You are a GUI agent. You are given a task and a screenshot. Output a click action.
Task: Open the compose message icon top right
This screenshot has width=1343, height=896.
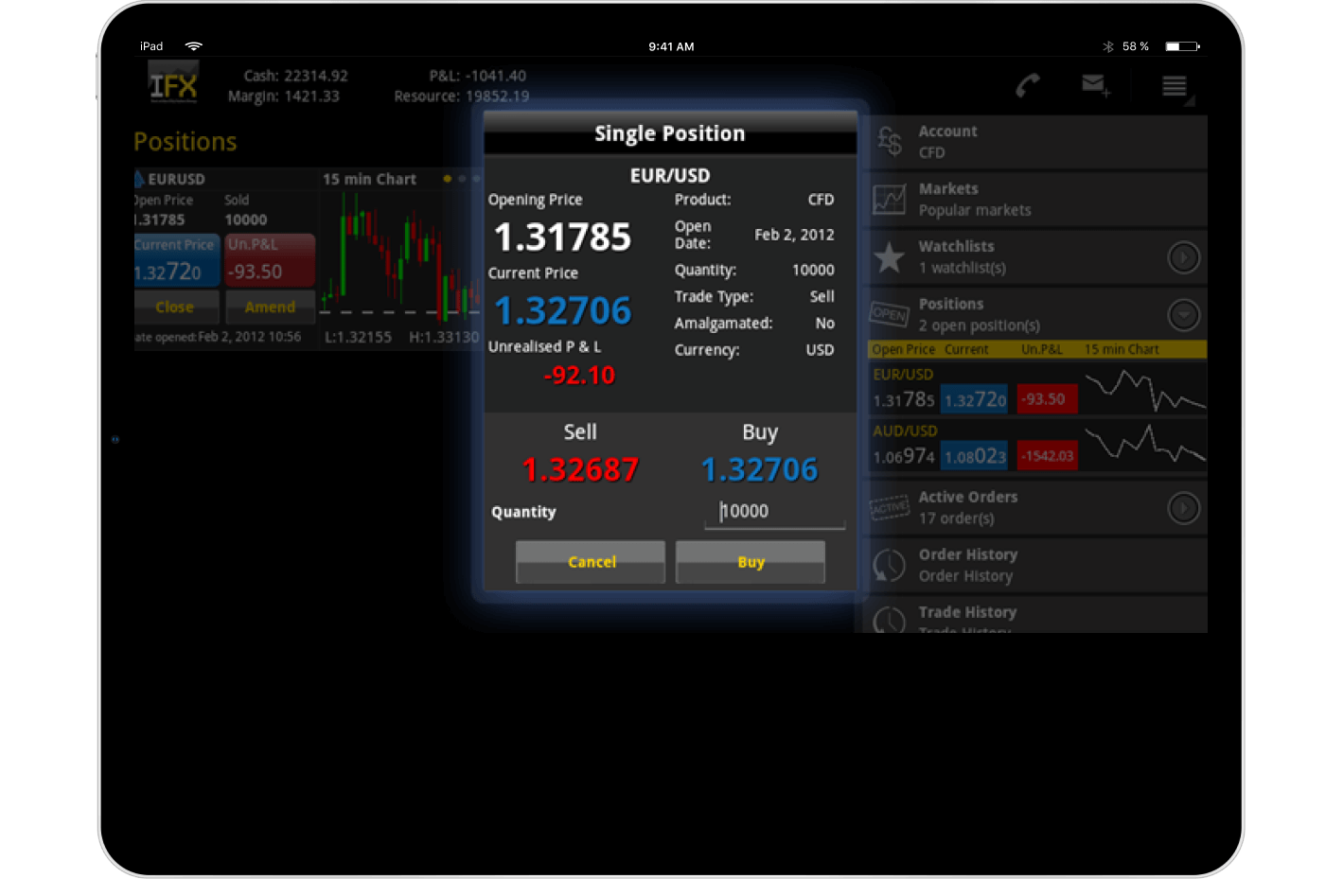coord(1093,86)
